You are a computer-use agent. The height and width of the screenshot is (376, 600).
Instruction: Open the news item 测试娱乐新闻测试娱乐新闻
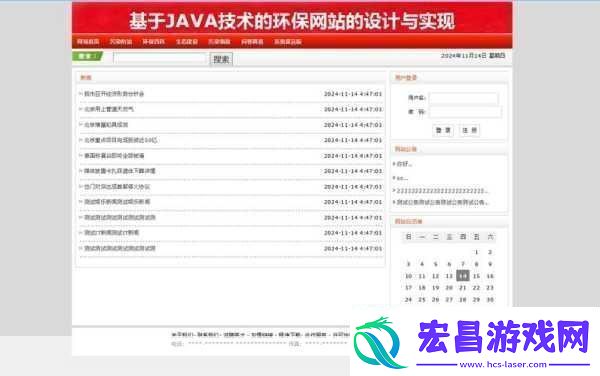[x=117, y=202]
